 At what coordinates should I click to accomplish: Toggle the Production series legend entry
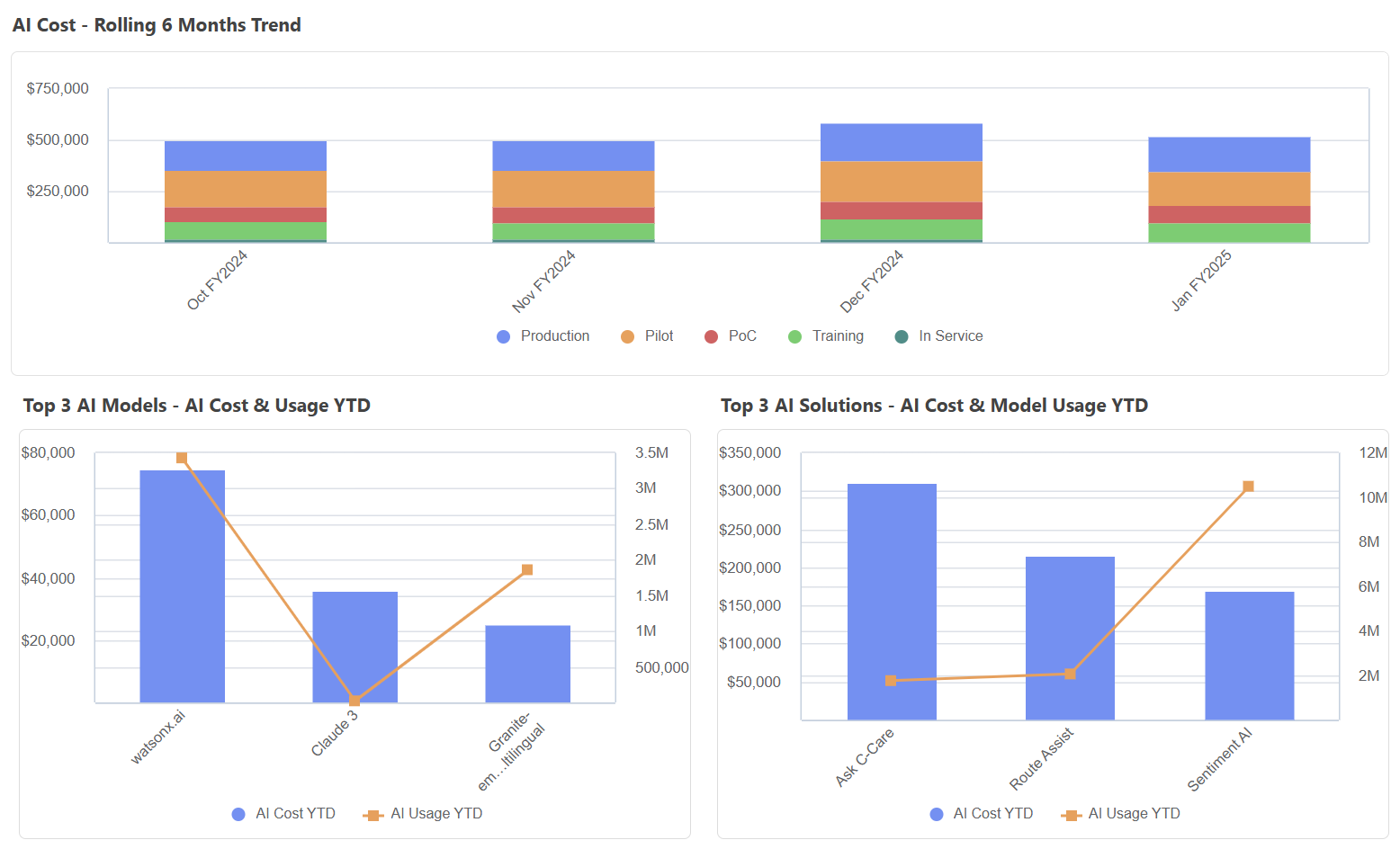click(x=543, y=336)
